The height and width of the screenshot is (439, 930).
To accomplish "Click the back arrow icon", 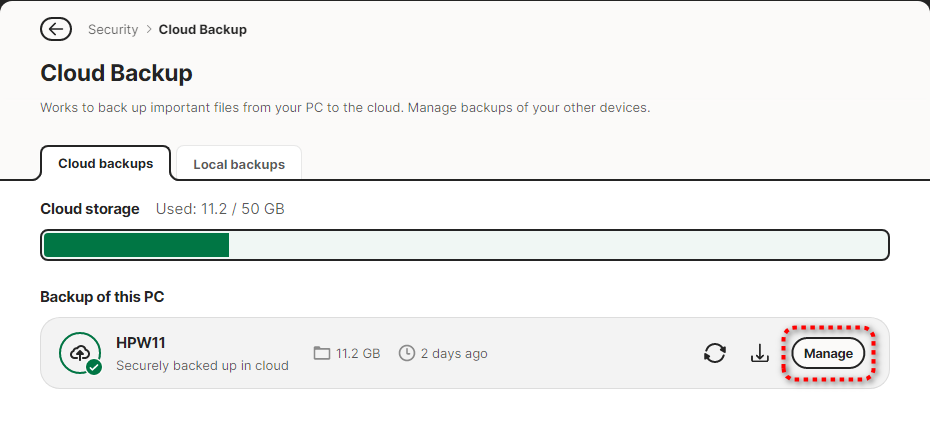I will [x=56, y=29].
